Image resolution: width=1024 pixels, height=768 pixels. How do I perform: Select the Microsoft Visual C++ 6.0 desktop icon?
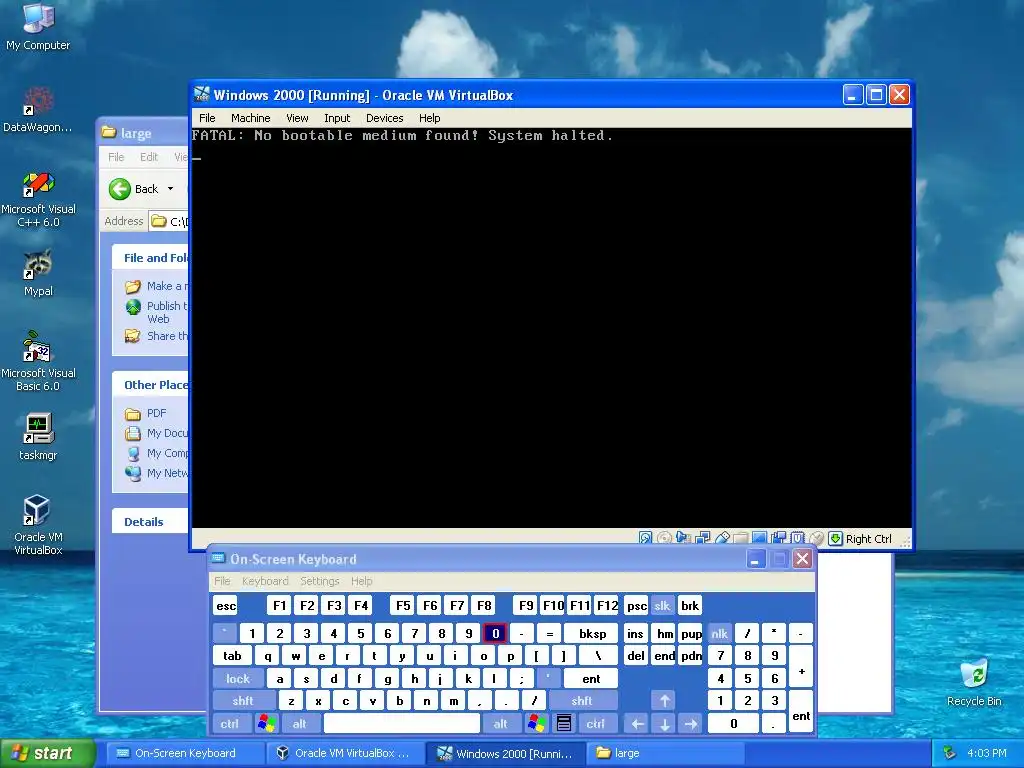(x=38, y=199)
